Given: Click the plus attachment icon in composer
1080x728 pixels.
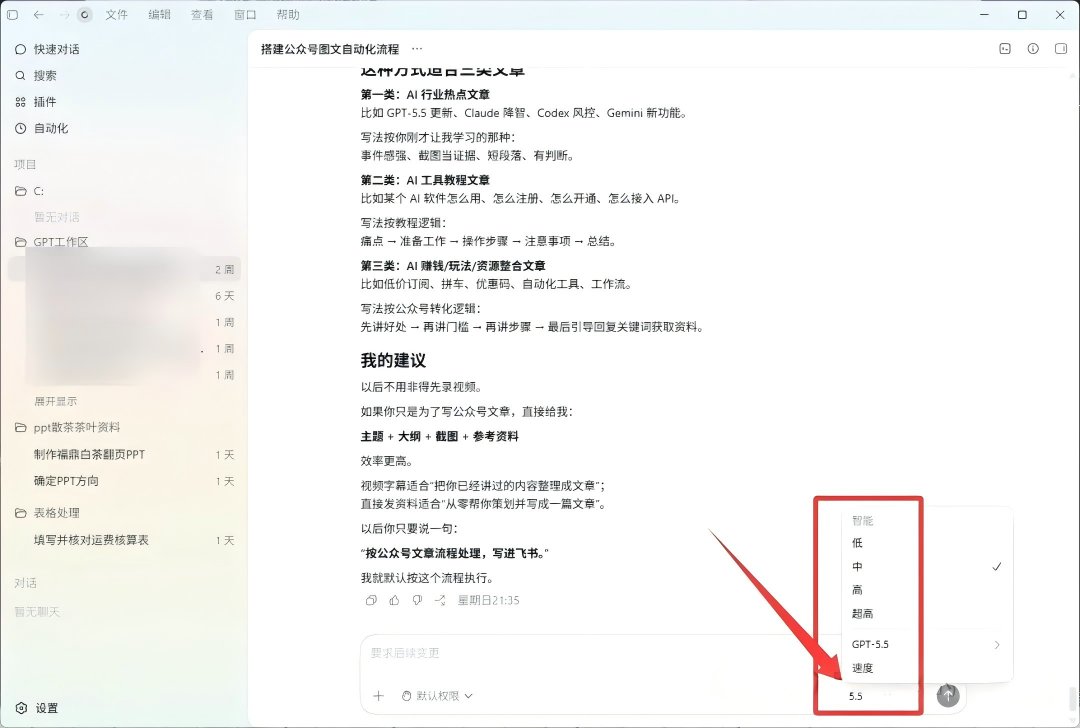Looking at the screenshot, I should [x=378, y=696].
